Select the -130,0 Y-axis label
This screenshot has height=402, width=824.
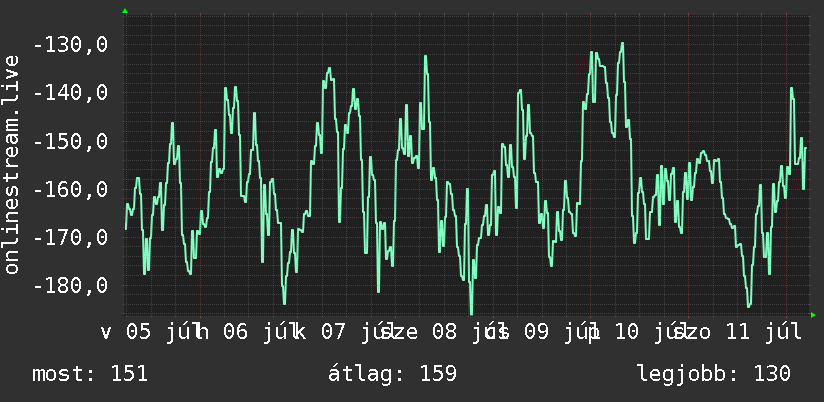click(70, 45)
